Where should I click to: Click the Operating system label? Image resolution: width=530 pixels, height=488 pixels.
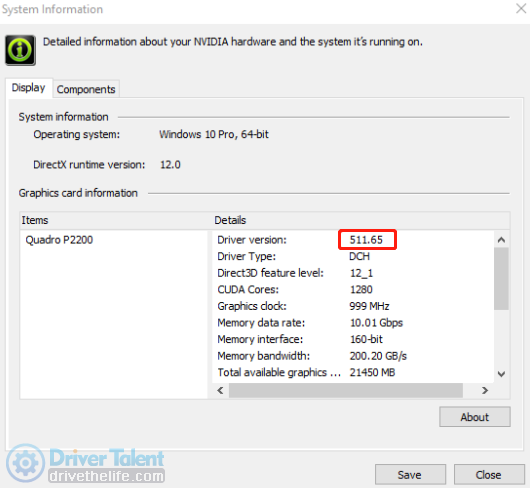pos(77,135)
